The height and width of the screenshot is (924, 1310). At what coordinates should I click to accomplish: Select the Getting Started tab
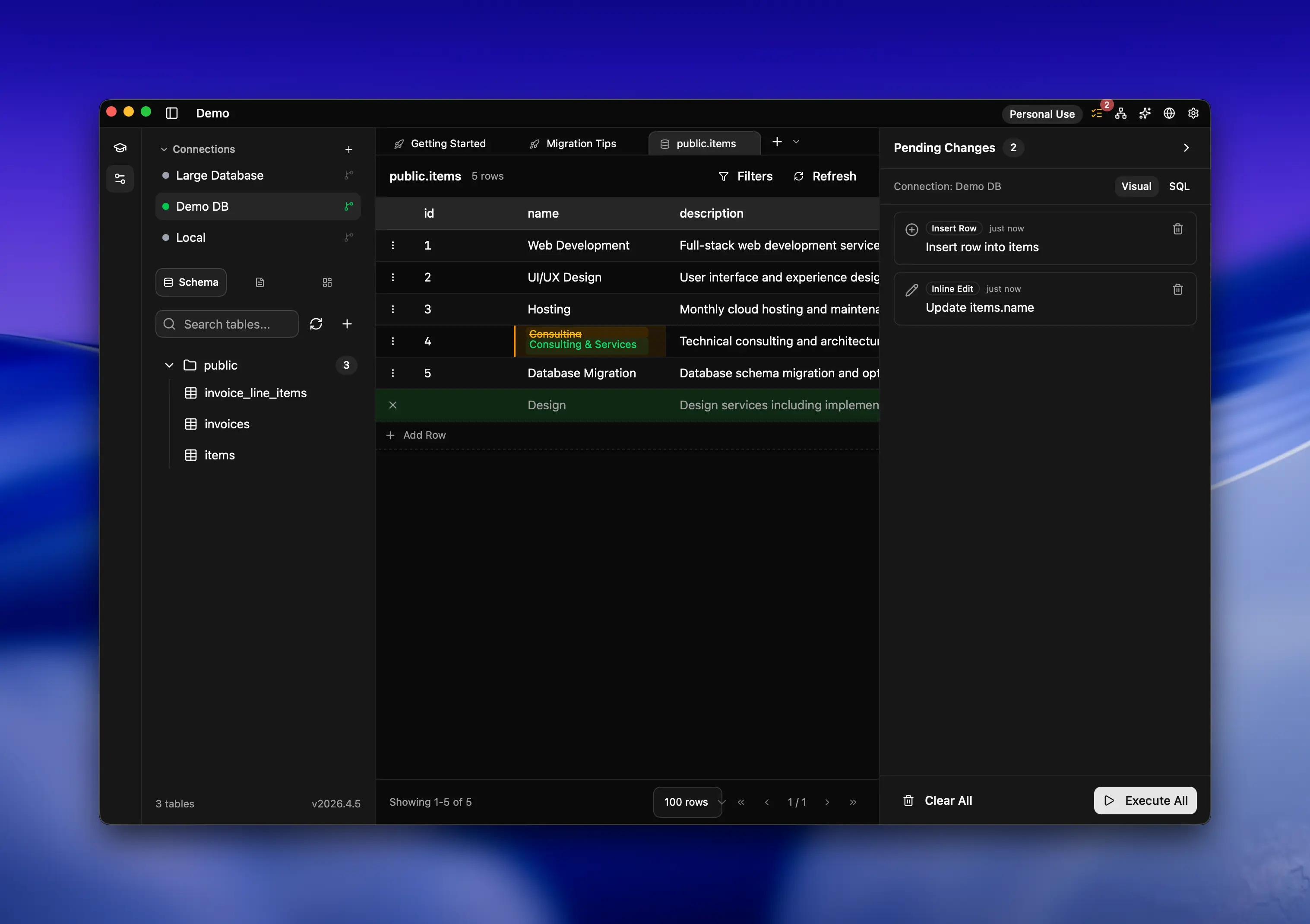point(448,143)
